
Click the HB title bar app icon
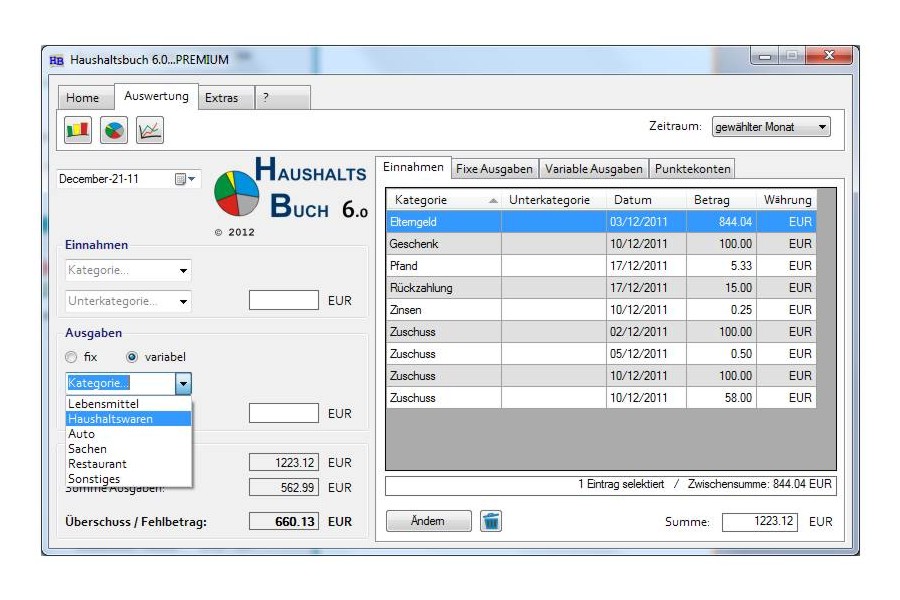click(56, 60)
